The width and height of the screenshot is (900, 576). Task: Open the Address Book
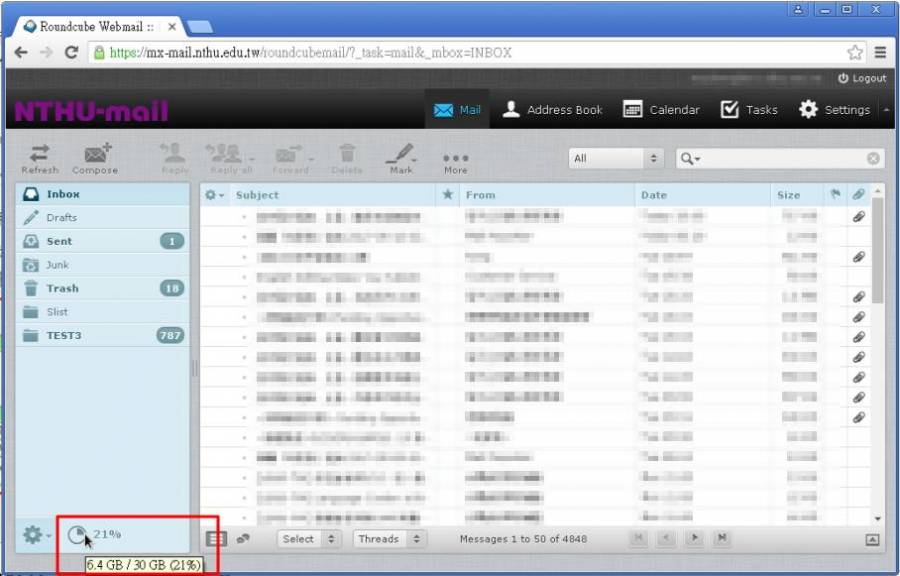552,110
